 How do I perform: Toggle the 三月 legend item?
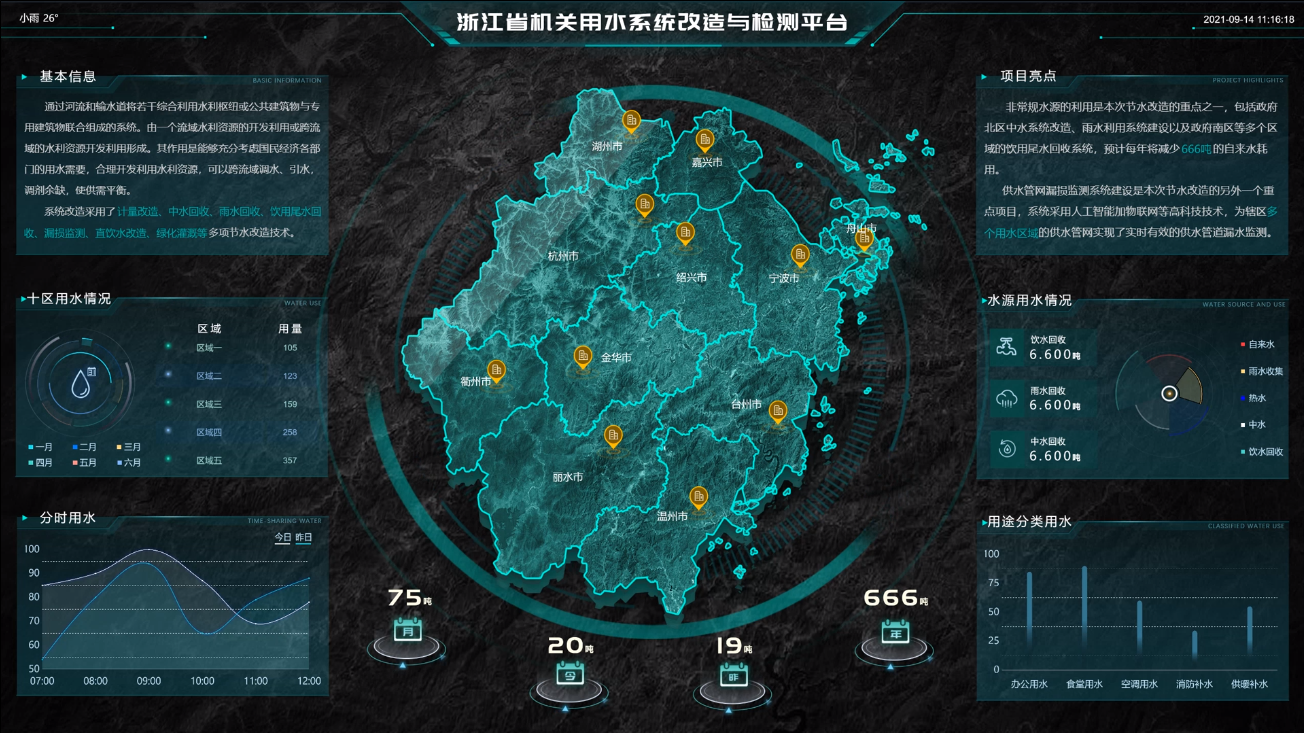[128, 447]
